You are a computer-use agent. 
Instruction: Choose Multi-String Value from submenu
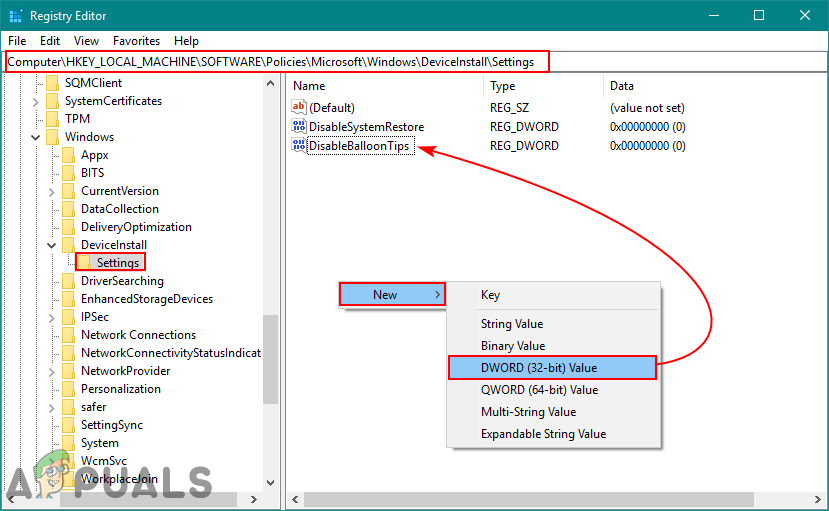pyautogui.click(x=554, y=412)
